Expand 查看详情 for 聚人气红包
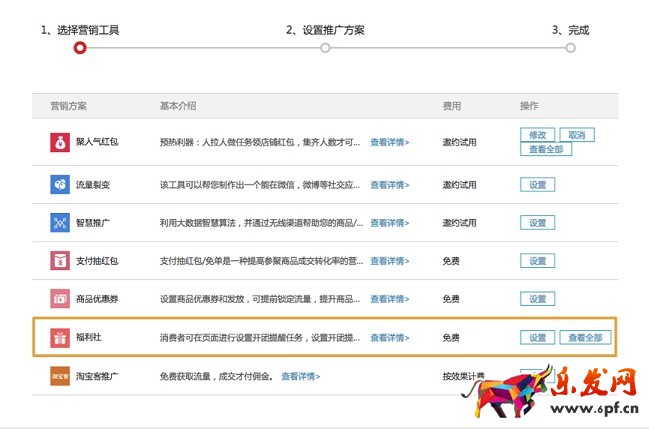649x429 pixels. (x=389, y=142)
